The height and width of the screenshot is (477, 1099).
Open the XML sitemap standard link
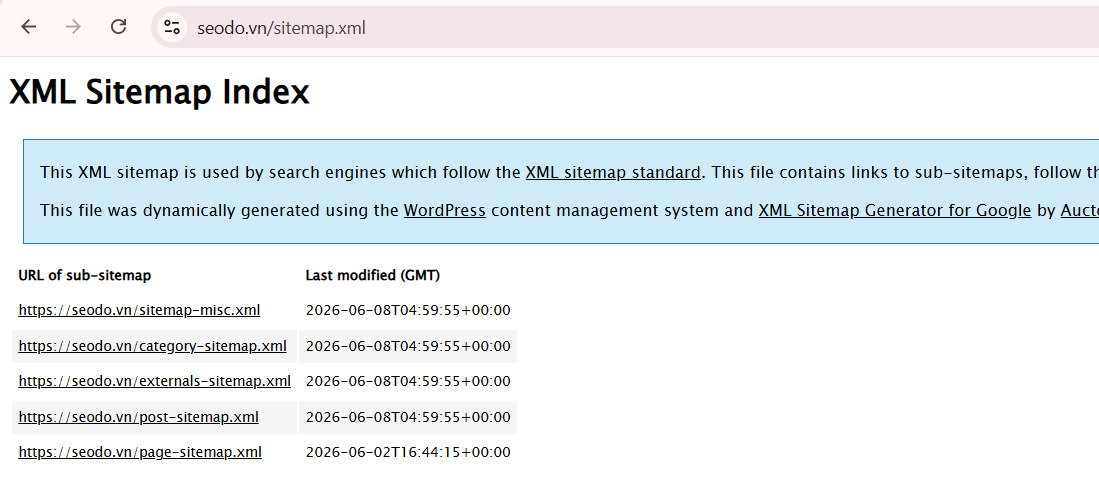(613, 172)
